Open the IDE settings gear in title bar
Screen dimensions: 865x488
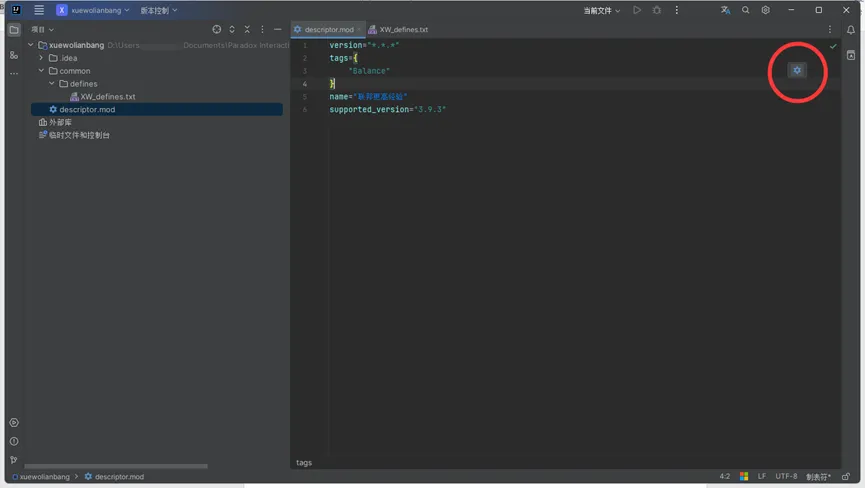tap(766, 10)
